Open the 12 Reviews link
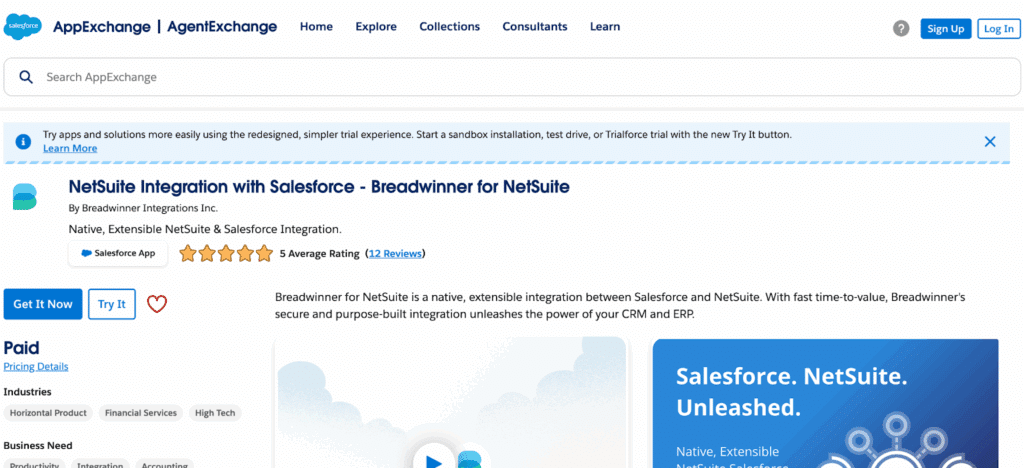This screenshot has height=468, width=1024. pyautogui.click(x=395, y=254)
